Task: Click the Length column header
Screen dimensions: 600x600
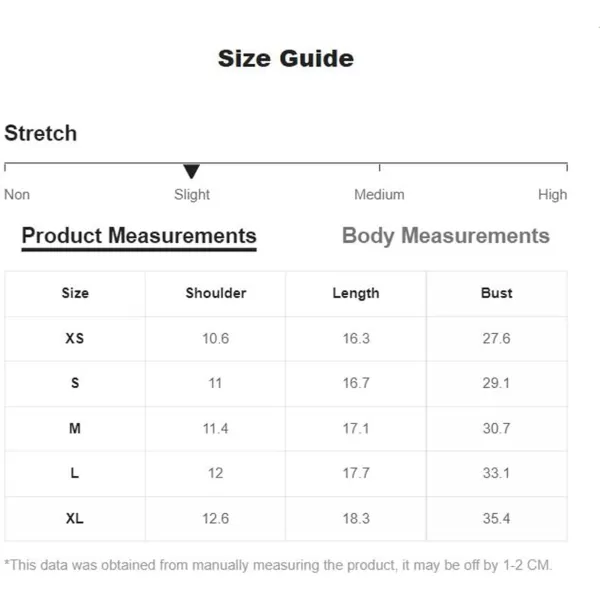Action: coord(356,293)
